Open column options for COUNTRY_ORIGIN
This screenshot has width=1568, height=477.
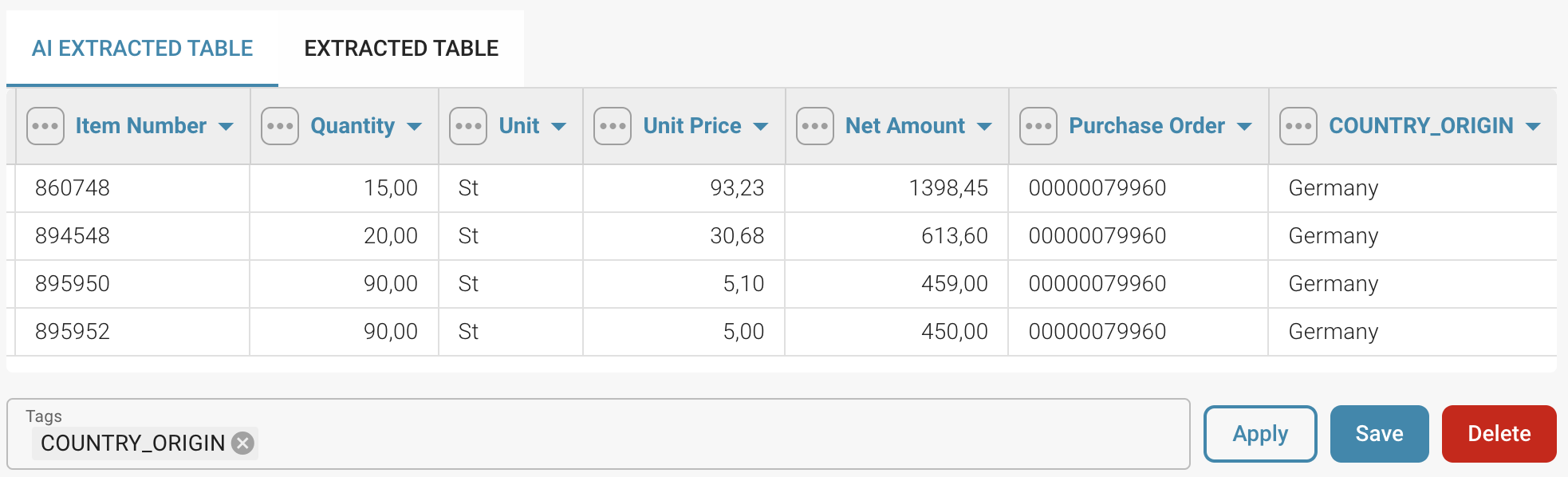(x=1298, y=125)
